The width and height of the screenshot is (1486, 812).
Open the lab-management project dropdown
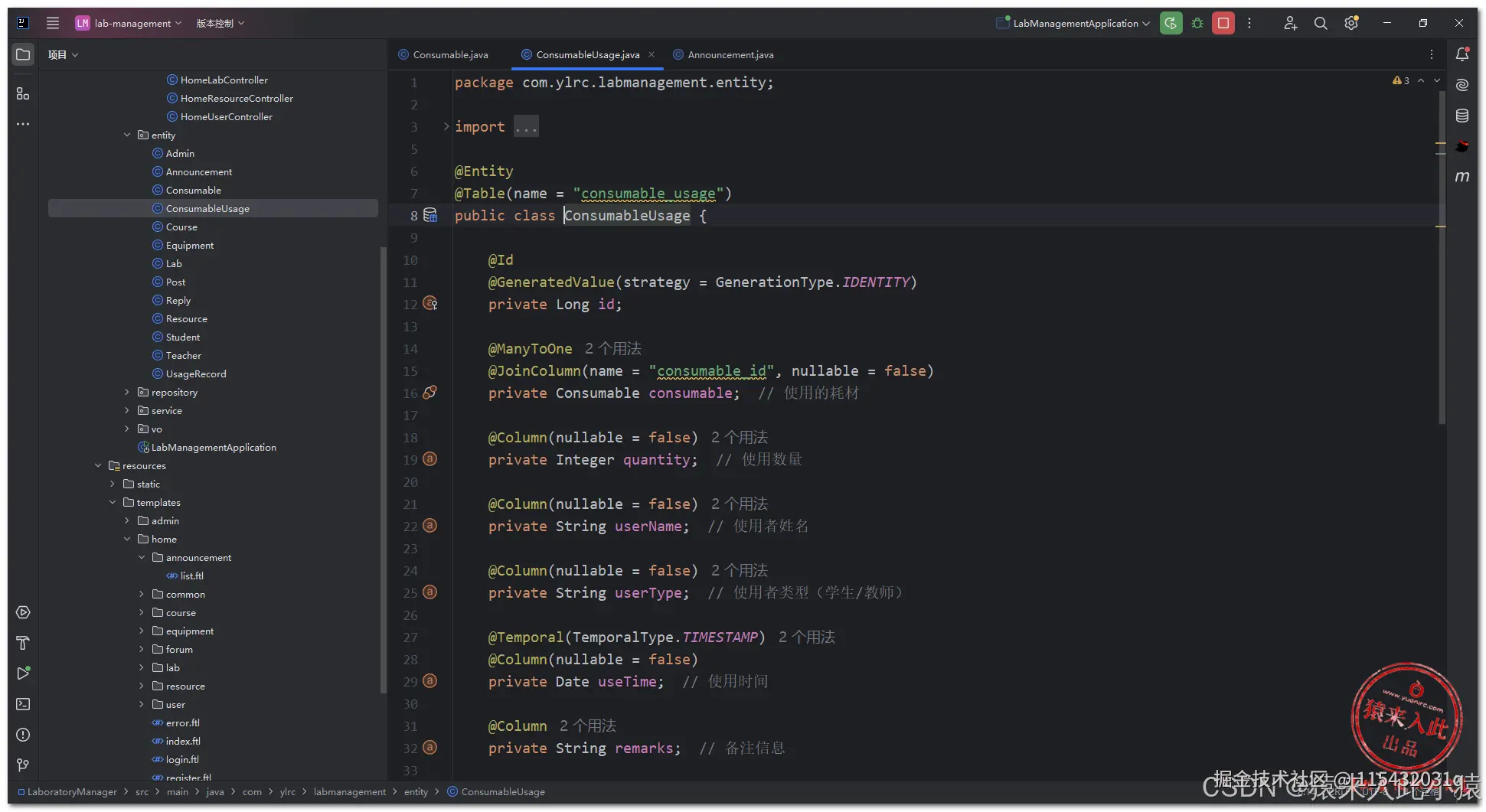pyautogui.click(x=129, y=23)
